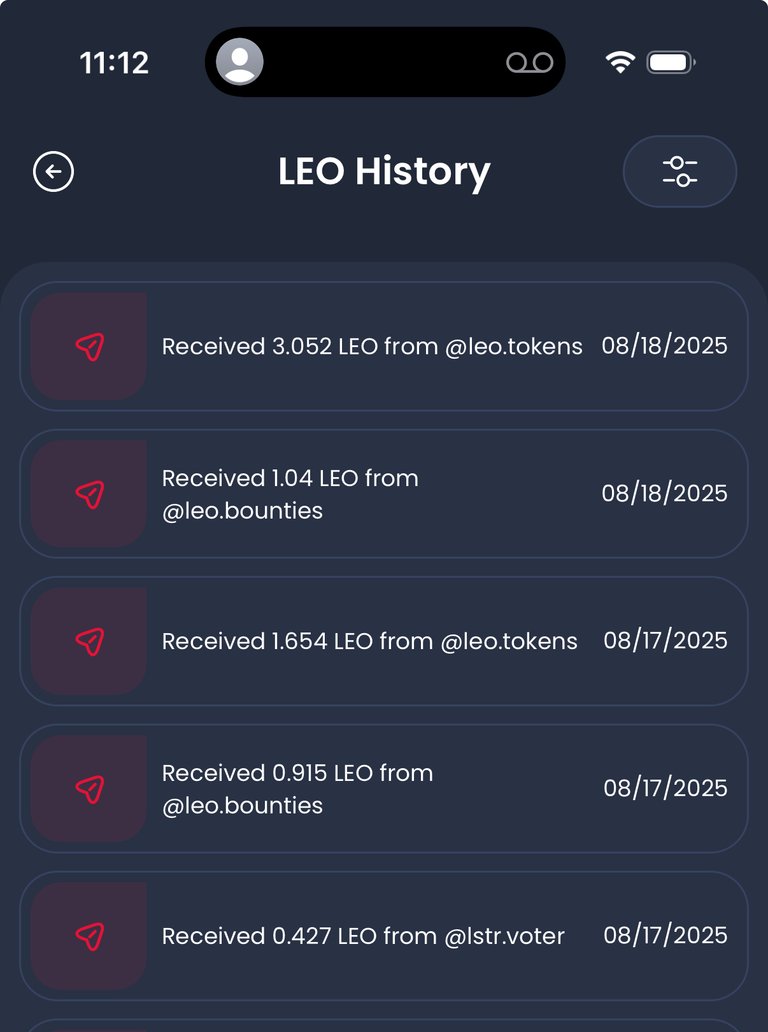768x1032 pixels.
Task: Open 'Received 0.427 LEO from @lstr.voter' entry
Action: point(384,936)
